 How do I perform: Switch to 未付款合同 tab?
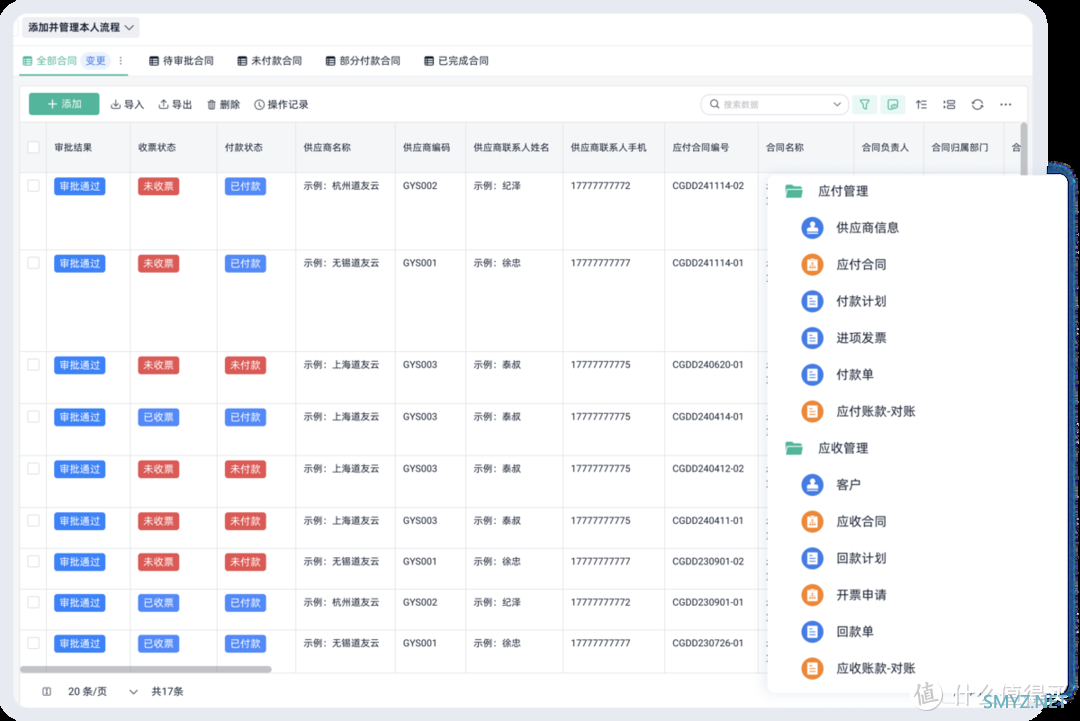pyautogui.click(x=269, y=61)
